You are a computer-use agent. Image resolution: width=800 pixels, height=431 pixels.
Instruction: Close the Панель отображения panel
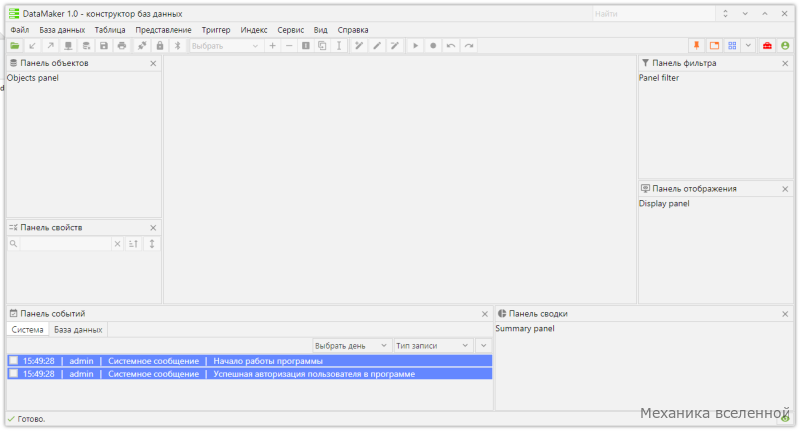785,189
